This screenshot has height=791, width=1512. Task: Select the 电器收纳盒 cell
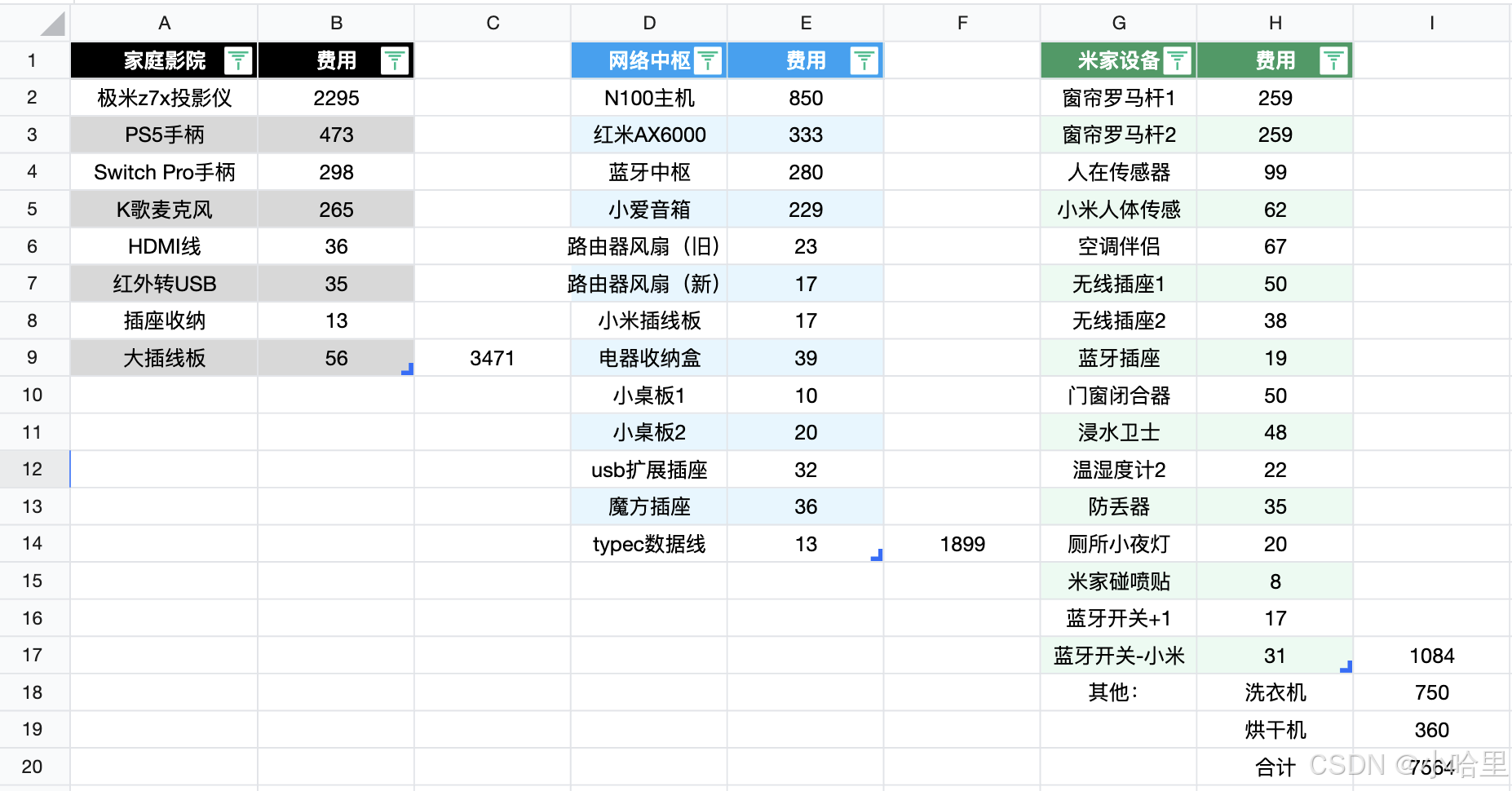649,358
